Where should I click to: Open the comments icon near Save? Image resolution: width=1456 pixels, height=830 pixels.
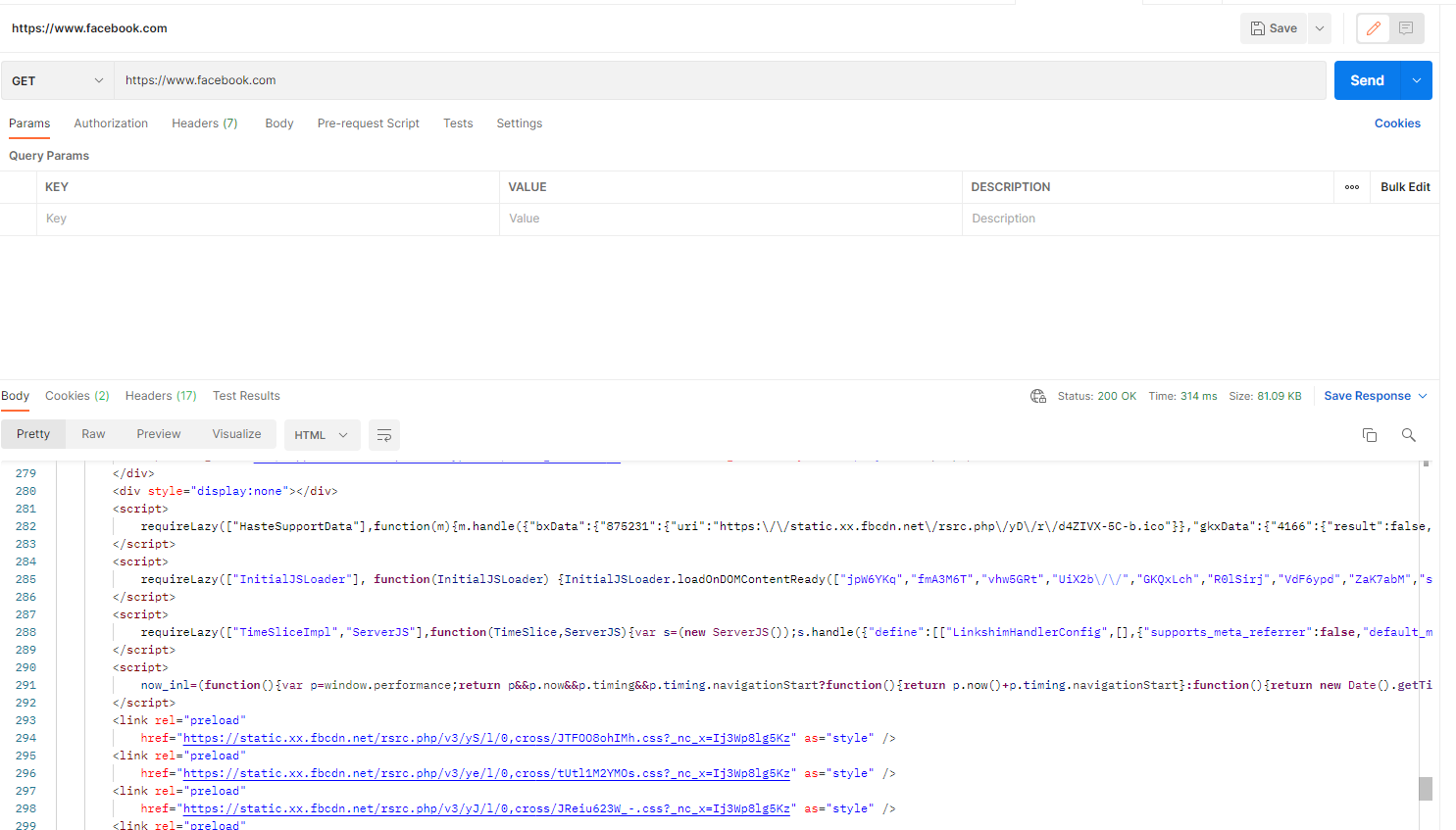point(1406,28)
